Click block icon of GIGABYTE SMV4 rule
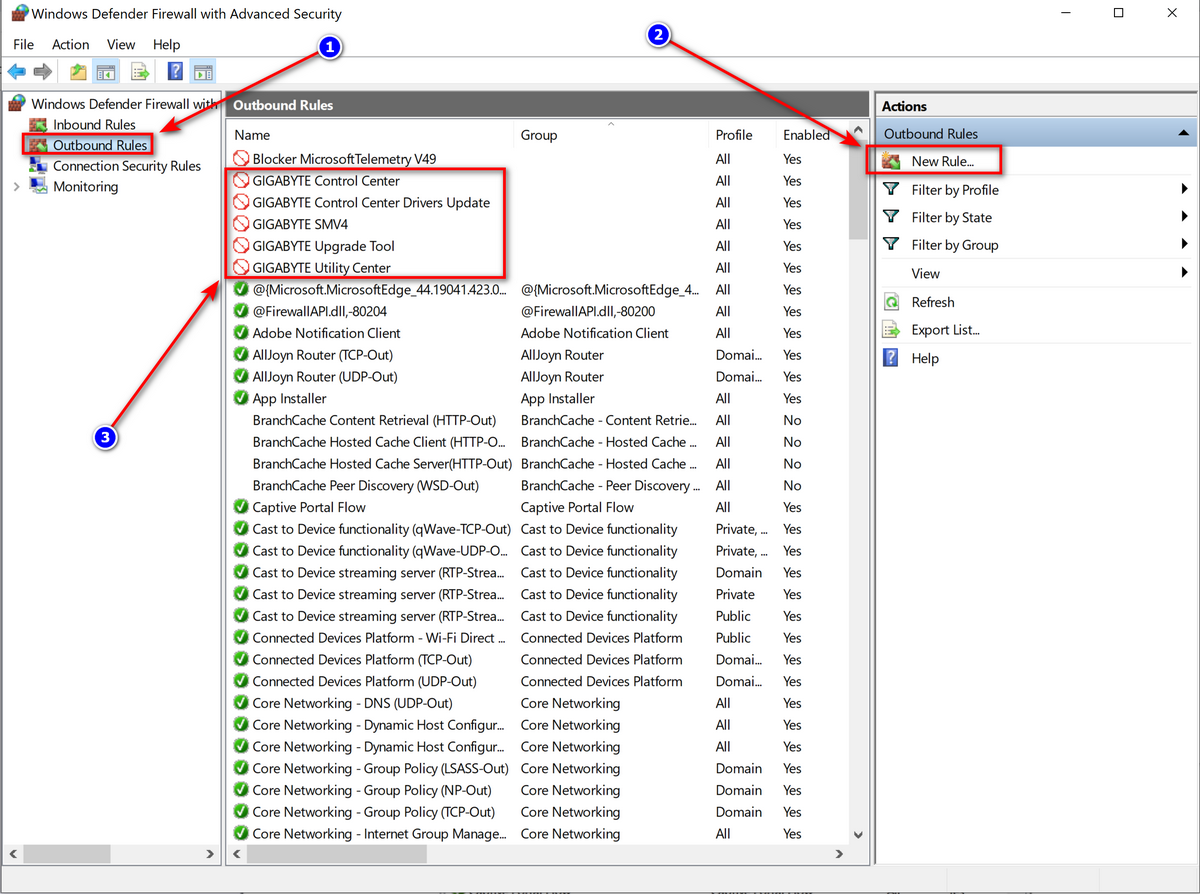The image size is (1200, 894). [241, 224]
